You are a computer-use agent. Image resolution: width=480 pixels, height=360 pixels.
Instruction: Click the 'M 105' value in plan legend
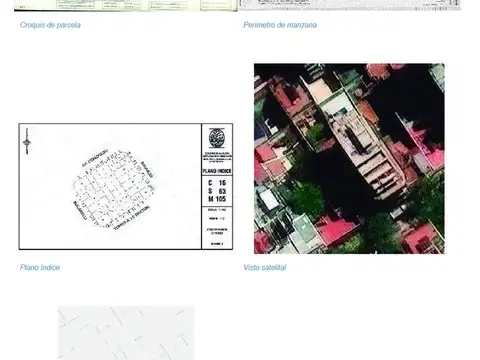click(217, 199)
